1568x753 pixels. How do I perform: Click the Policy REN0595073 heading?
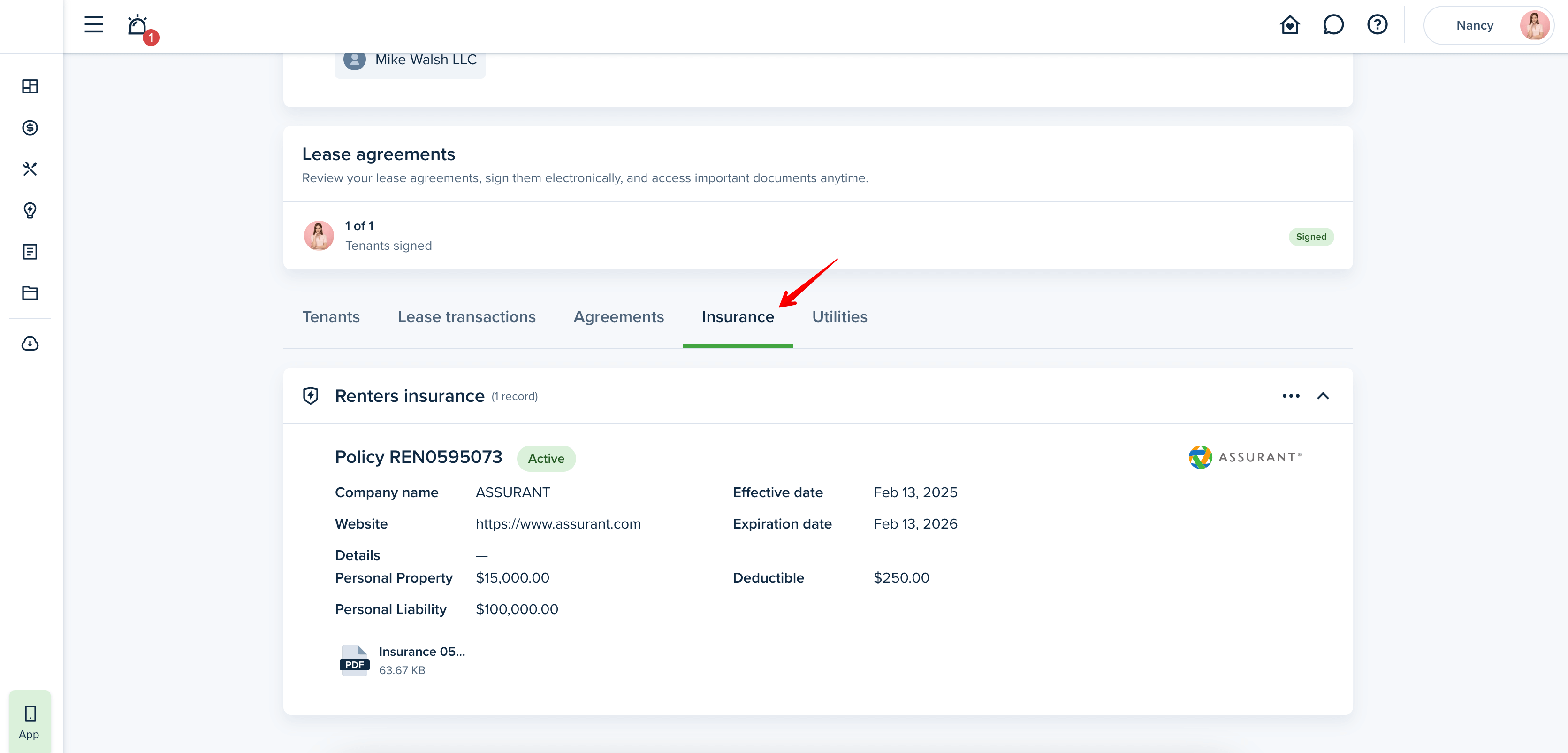[x=419, y=457]
